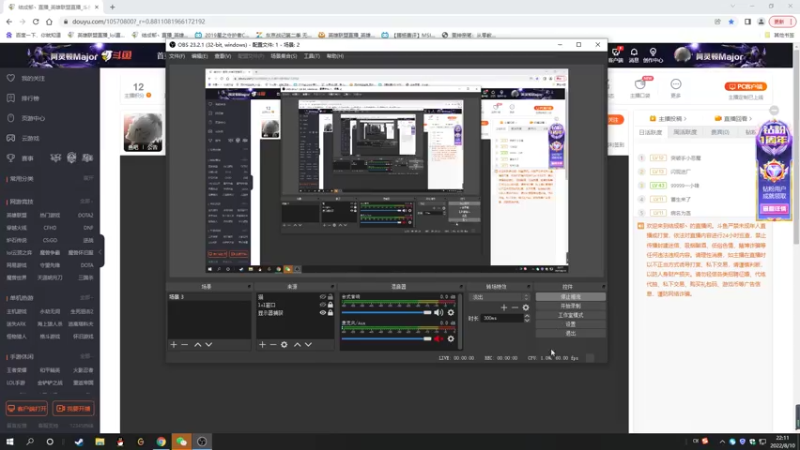This screenshot has height=450, width=800.
Task: Click the 停止推流 stop streaming button
Action: [x=570, y=297]
